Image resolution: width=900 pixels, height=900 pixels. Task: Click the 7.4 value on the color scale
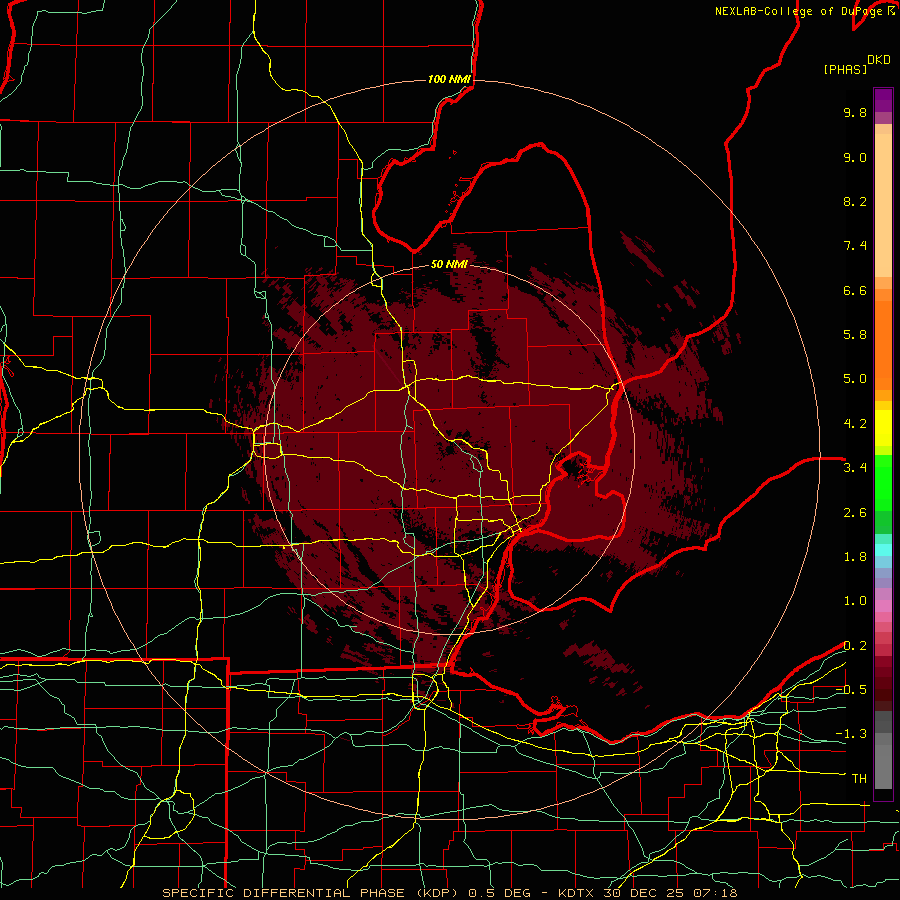pos(855,246)
